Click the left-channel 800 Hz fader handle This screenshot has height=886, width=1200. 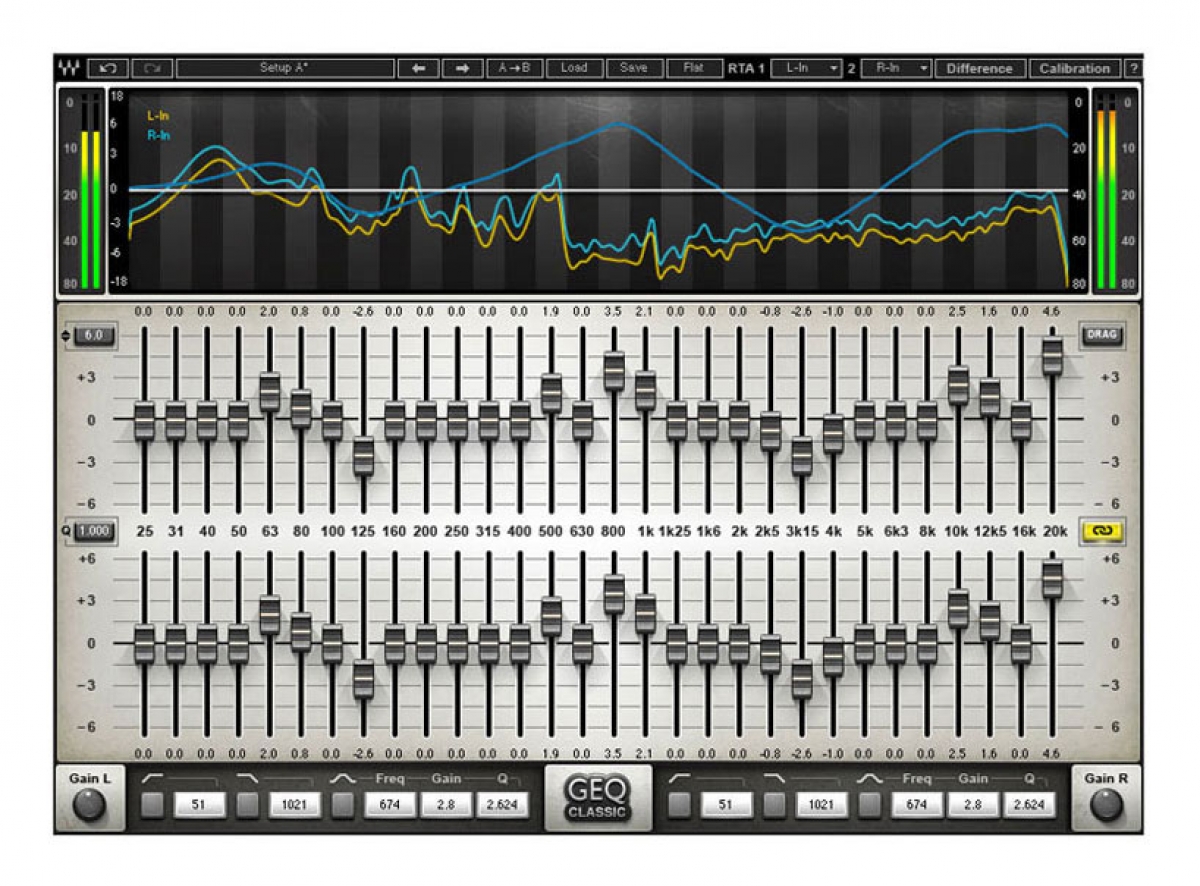tap(614, 371)
